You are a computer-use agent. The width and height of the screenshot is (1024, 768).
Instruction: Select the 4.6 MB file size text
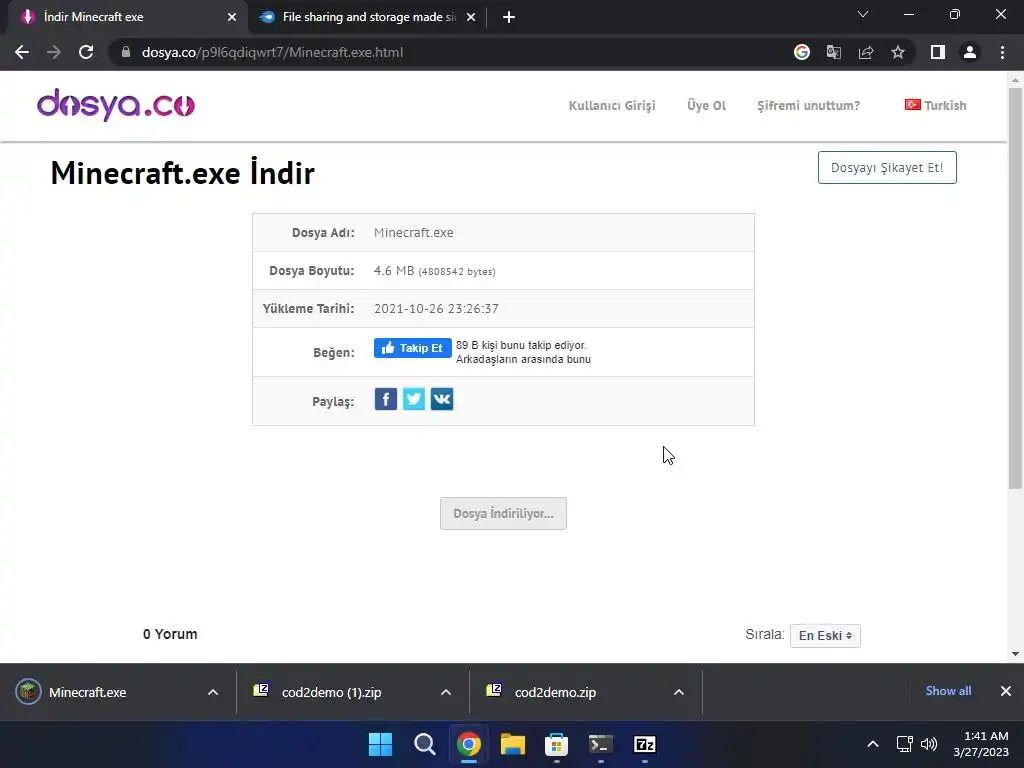point(394,270)
